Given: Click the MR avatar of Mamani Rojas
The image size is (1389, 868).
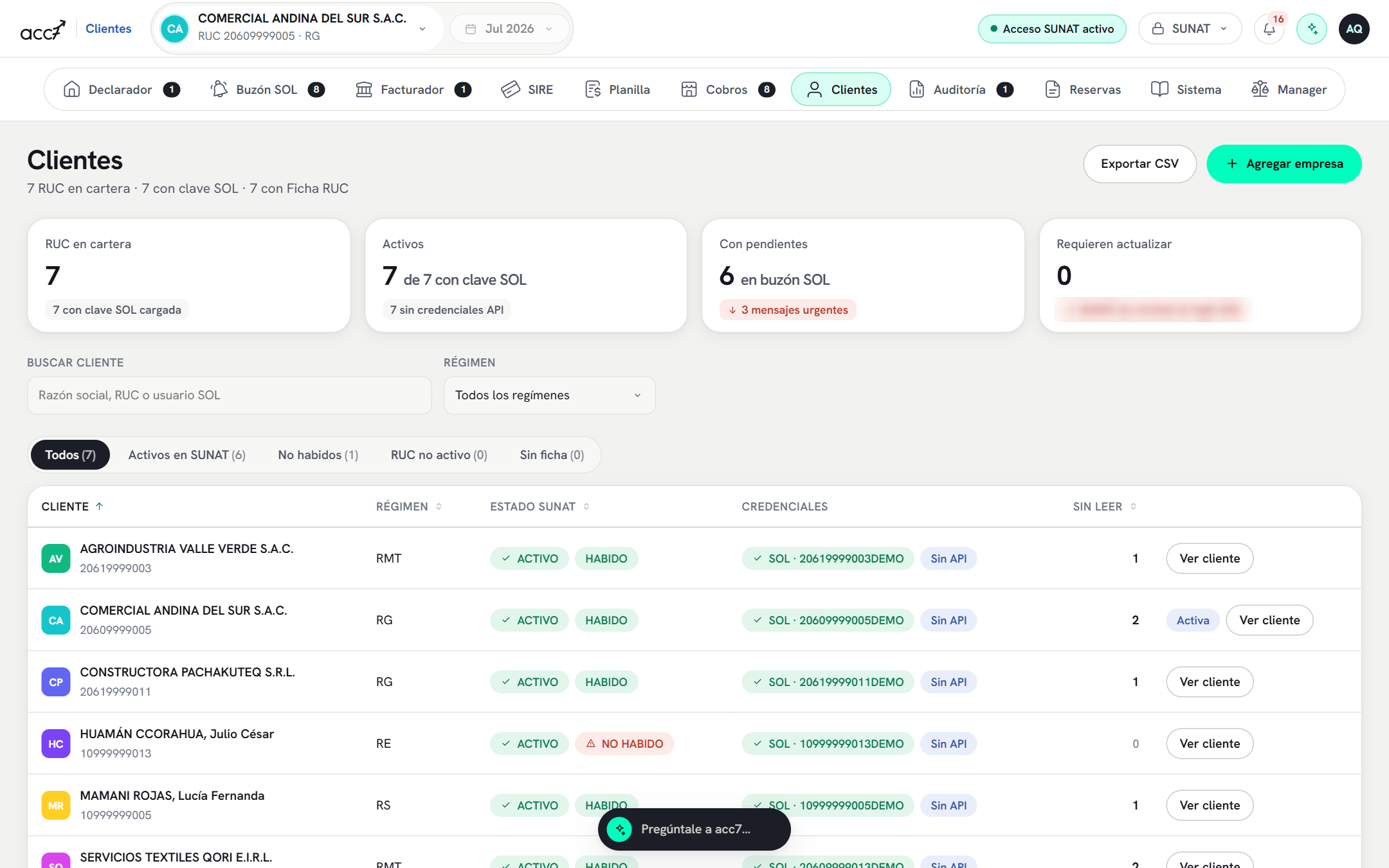Looking at the screenshot, I should coord(56,806).
